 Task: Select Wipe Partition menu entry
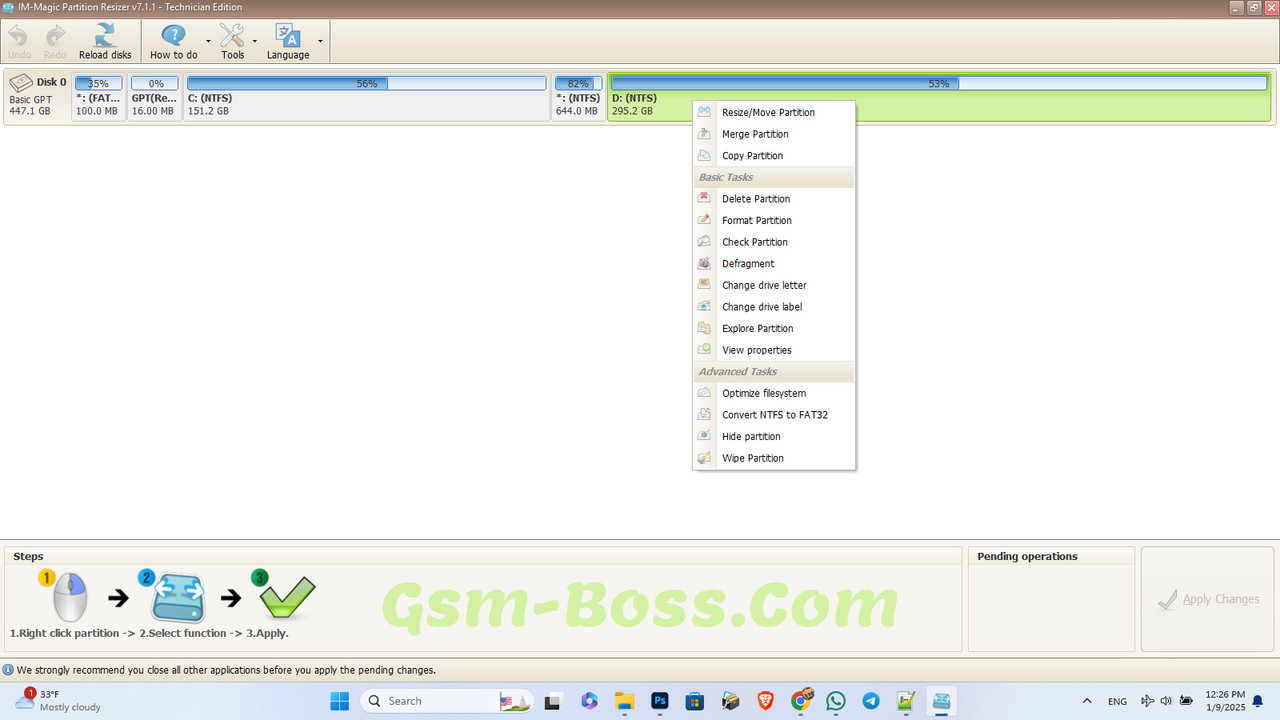(x=774, y=458)
